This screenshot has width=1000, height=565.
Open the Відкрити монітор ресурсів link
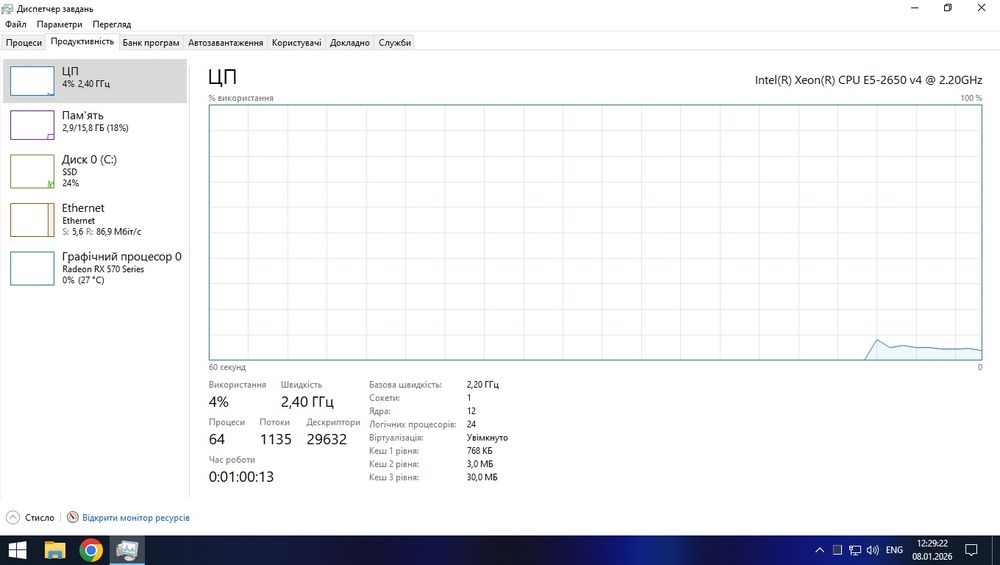136,518
